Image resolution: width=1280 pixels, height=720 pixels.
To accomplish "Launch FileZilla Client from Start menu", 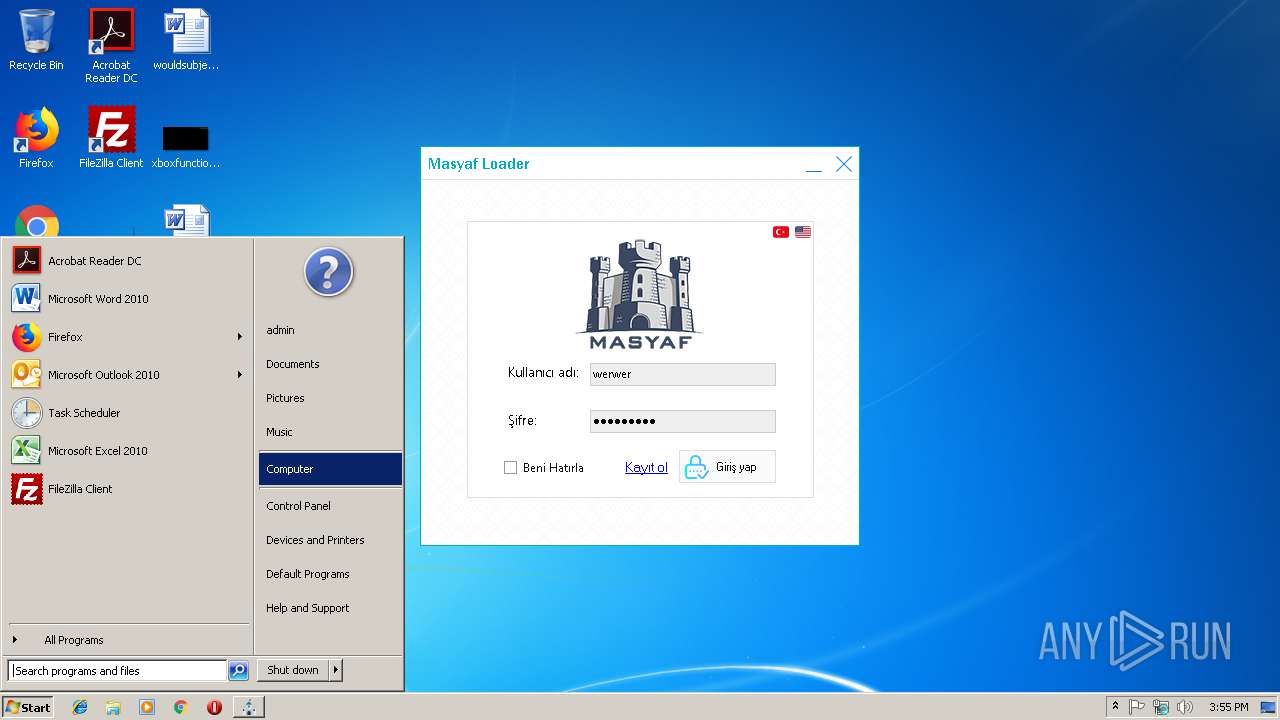I will coord(127,489).
